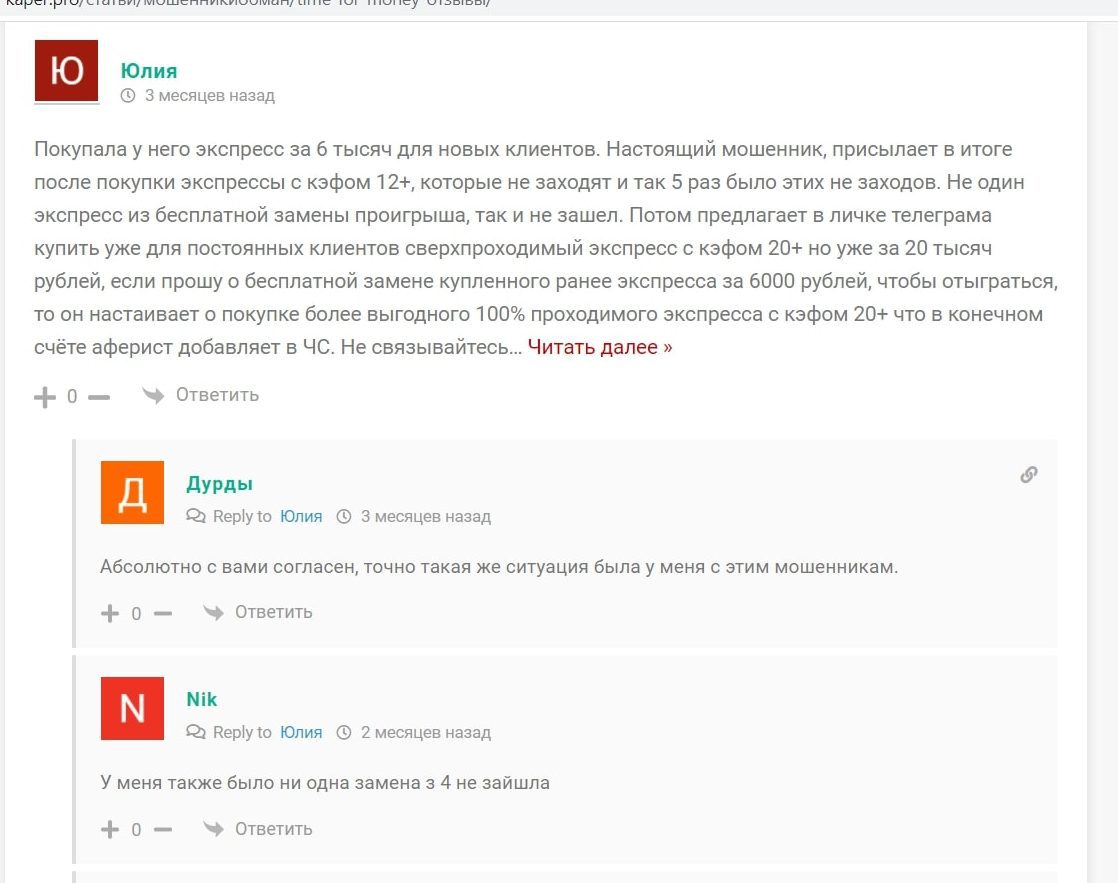Screen dimensions: 1118x883
Task: Click the red N avatar
Action: 133,708
